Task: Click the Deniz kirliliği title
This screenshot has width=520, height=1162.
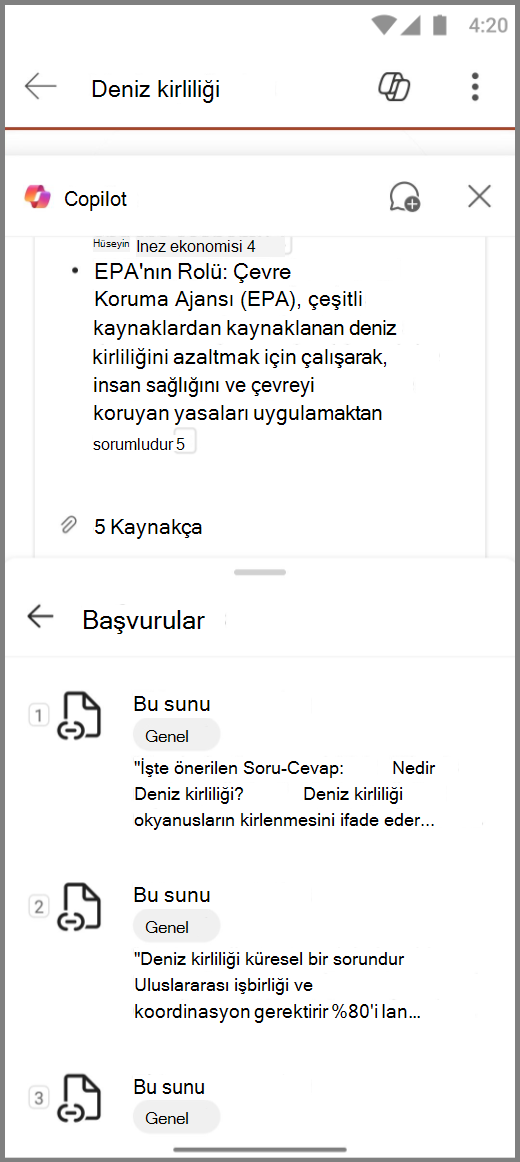Action: click(156, 90)
